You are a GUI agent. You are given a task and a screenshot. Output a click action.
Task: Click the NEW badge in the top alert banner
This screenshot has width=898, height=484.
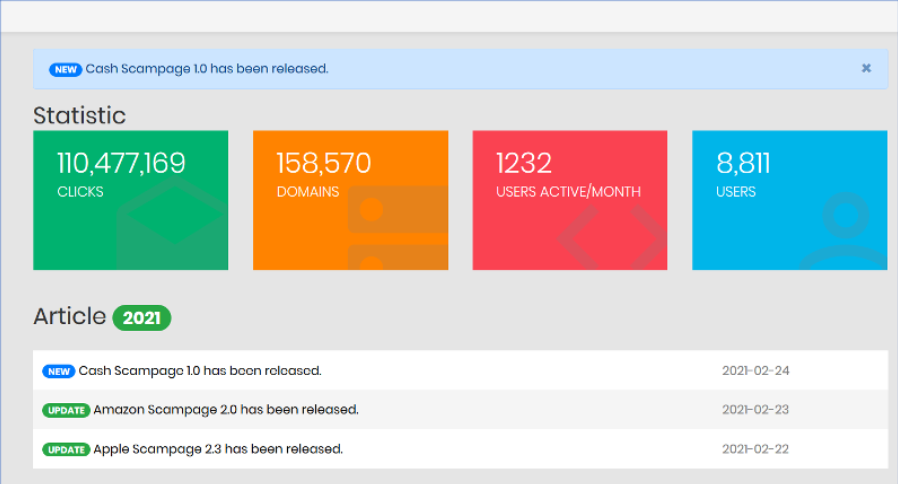[x=65, y=70]
